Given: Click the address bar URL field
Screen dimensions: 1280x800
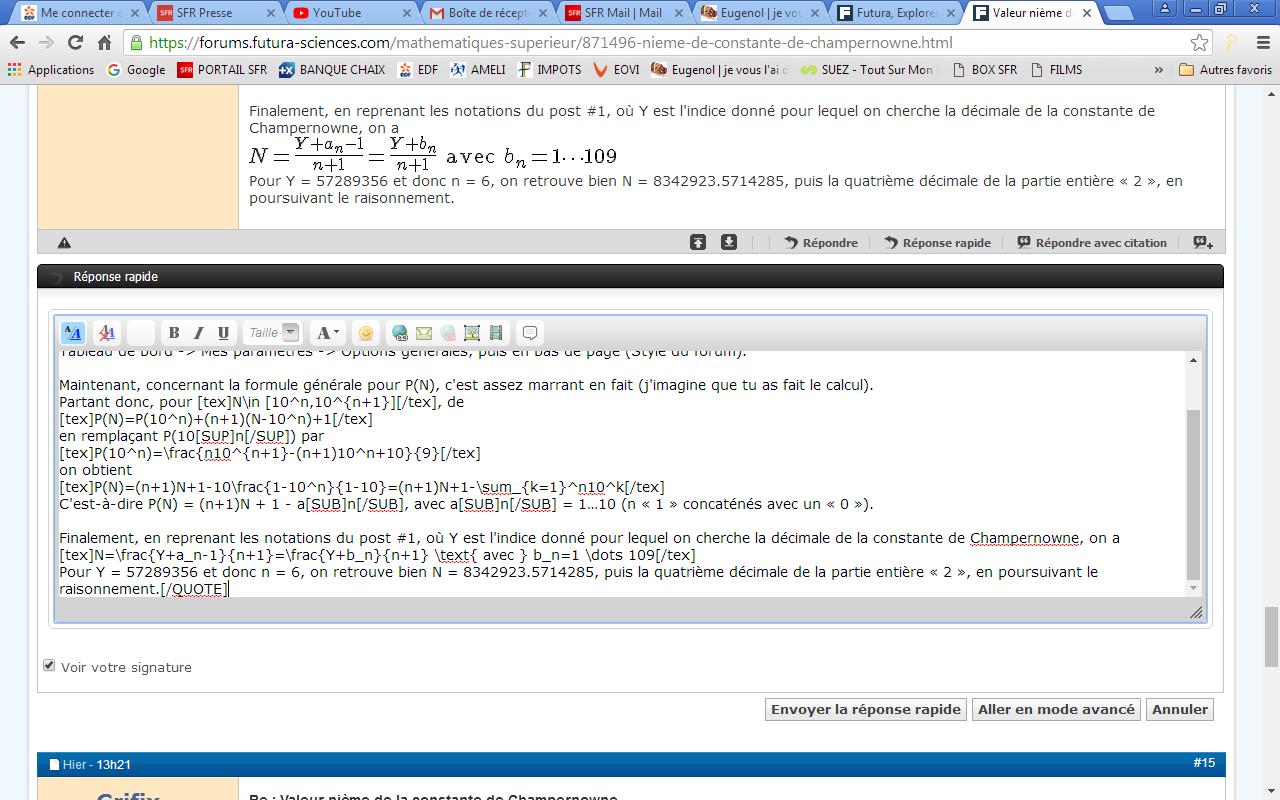Looking at the screenshot, I should pos(660,43).
